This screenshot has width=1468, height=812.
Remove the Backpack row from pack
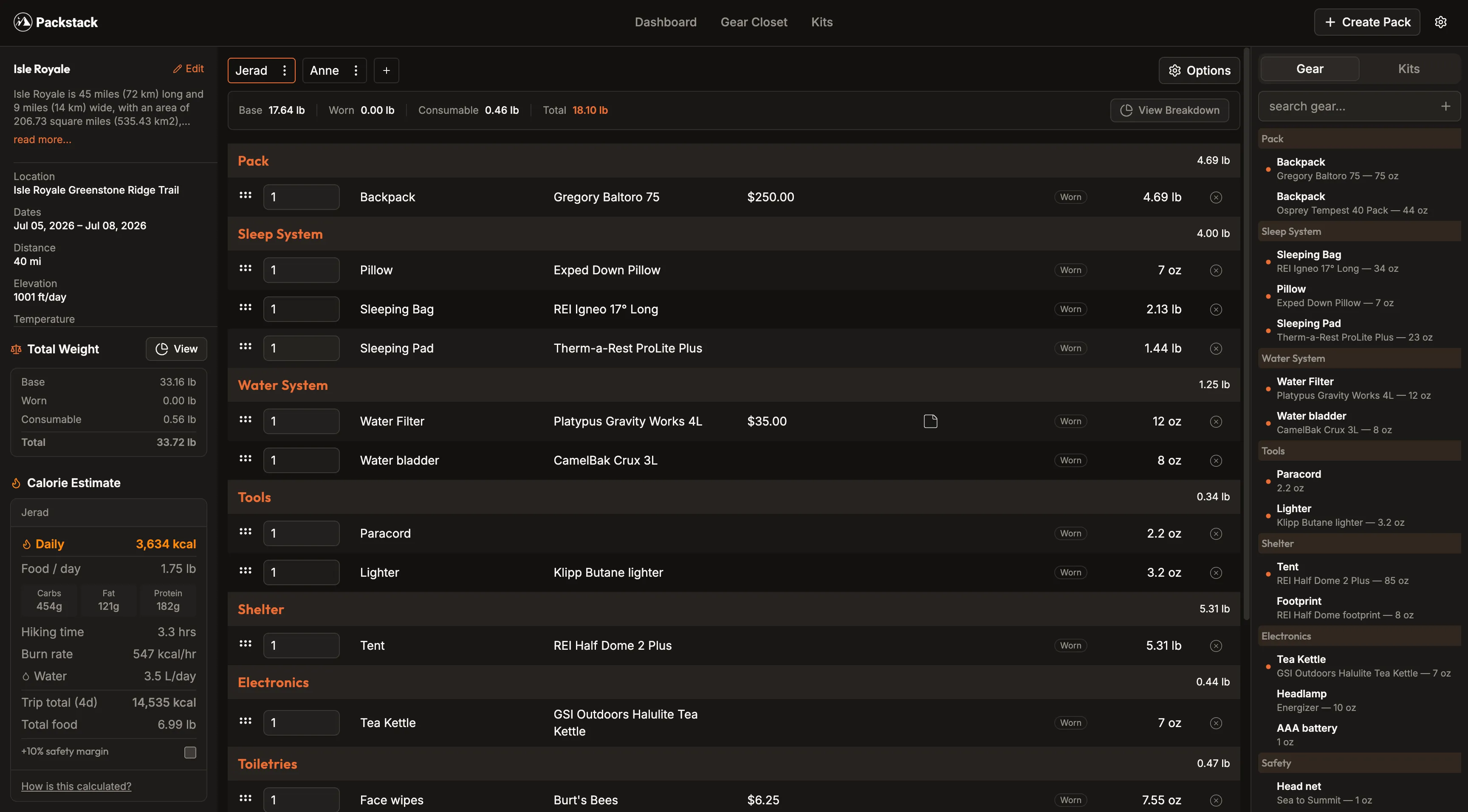coord(1216,197)
